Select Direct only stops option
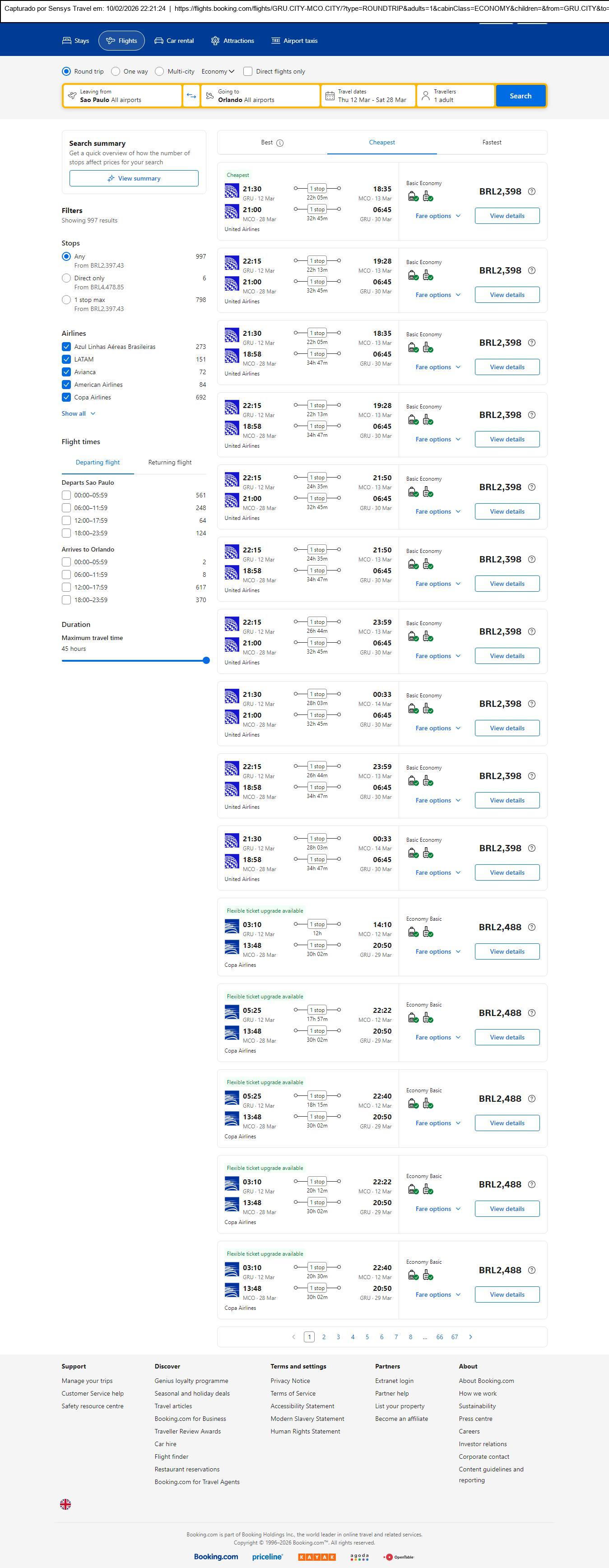This screenshot has height=1568, width=609. tap(66, 278)
